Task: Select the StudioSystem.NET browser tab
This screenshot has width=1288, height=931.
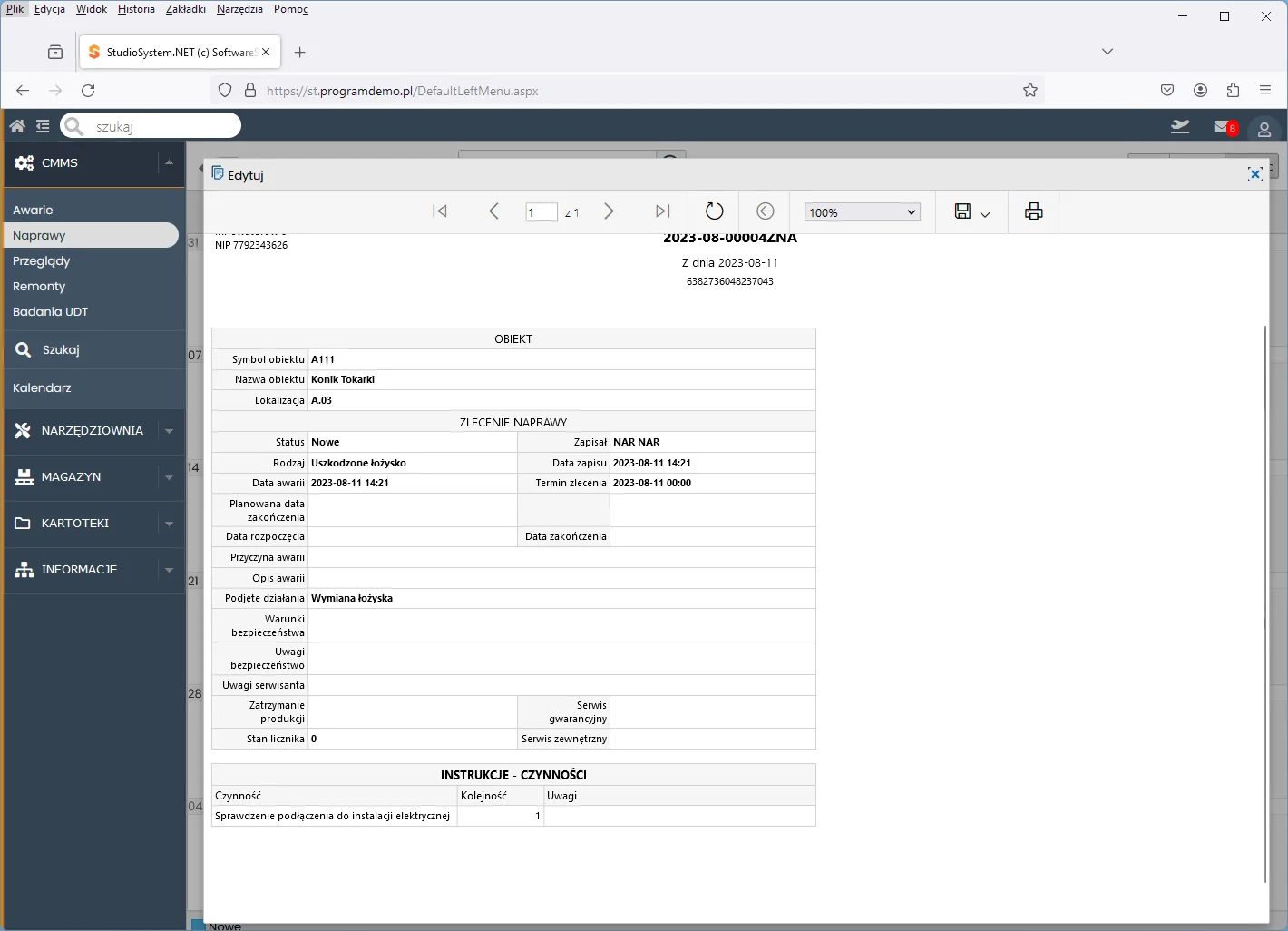Action: coord(180,53)
